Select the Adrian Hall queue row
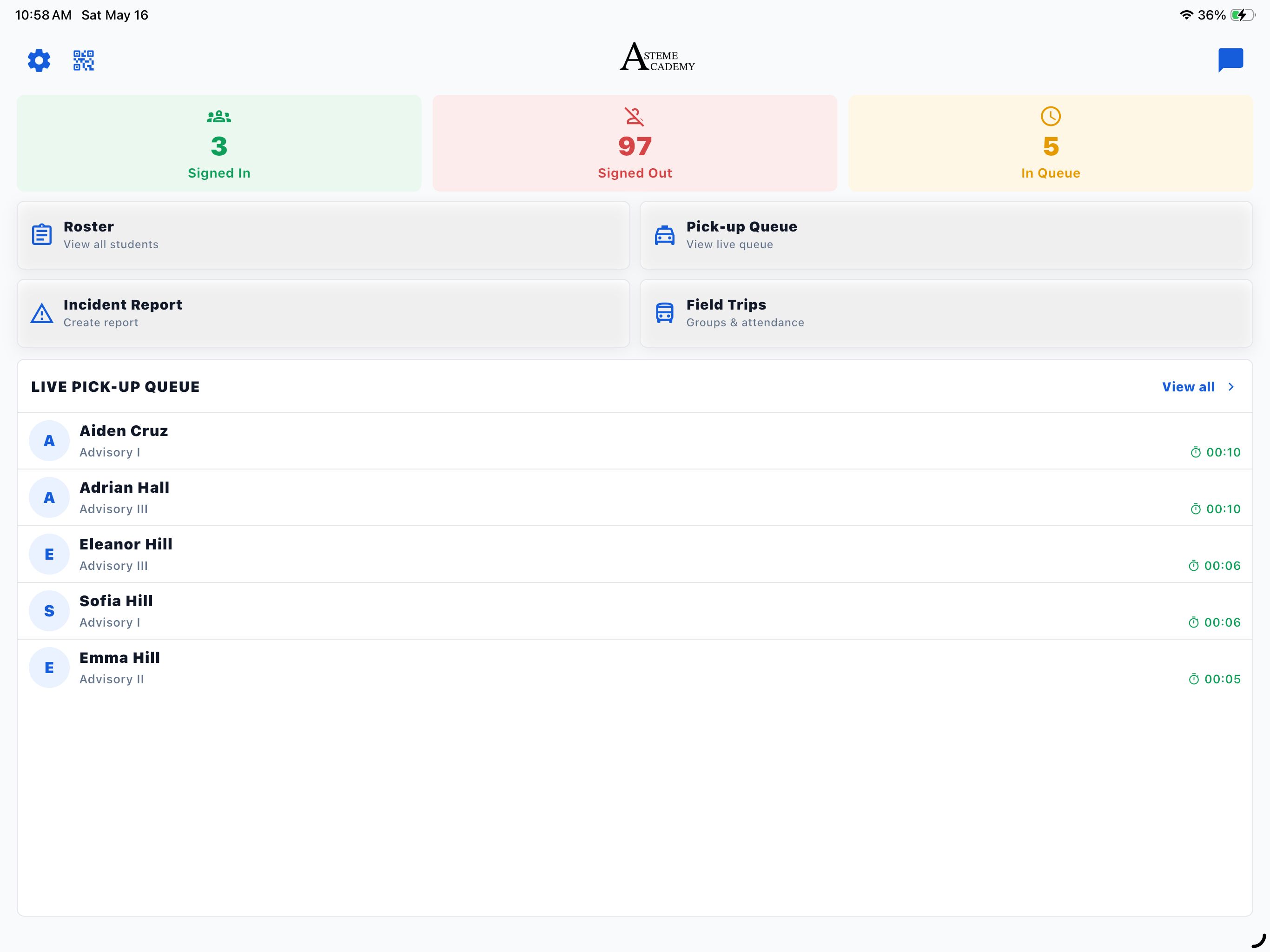This screenshot has width=1270, height=952. click(635, 498)
